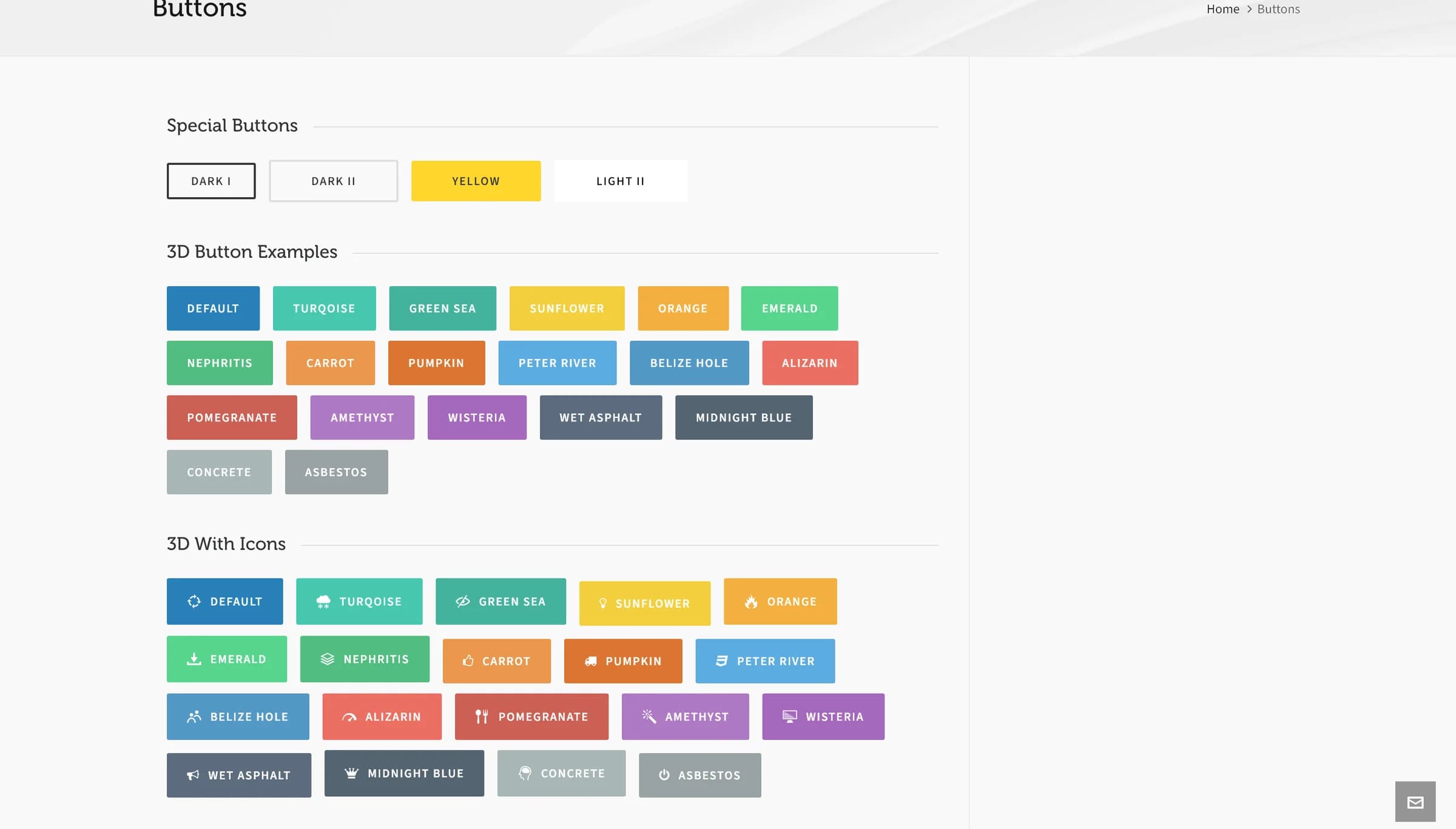Click the magic wand icon on Amethyst
The height and width of the screenshot is (829, 1456).
(x=649, y=716)
